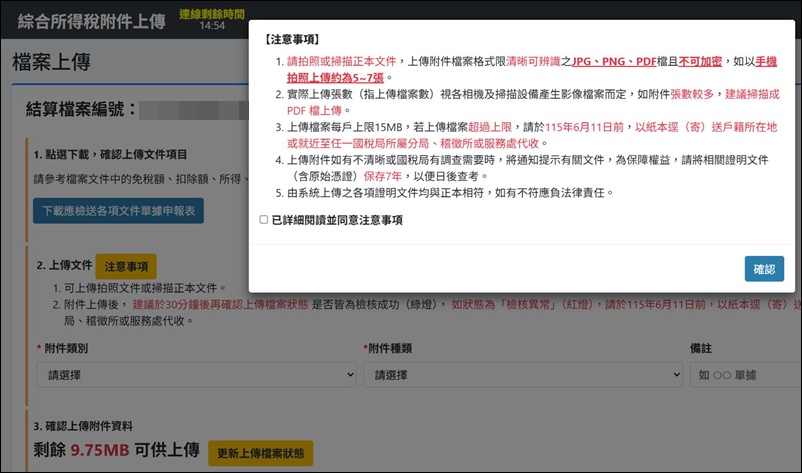802x473 pixels.
Task: Click the 檔案上傳 page heading
Action: click(x=52, y=62)
